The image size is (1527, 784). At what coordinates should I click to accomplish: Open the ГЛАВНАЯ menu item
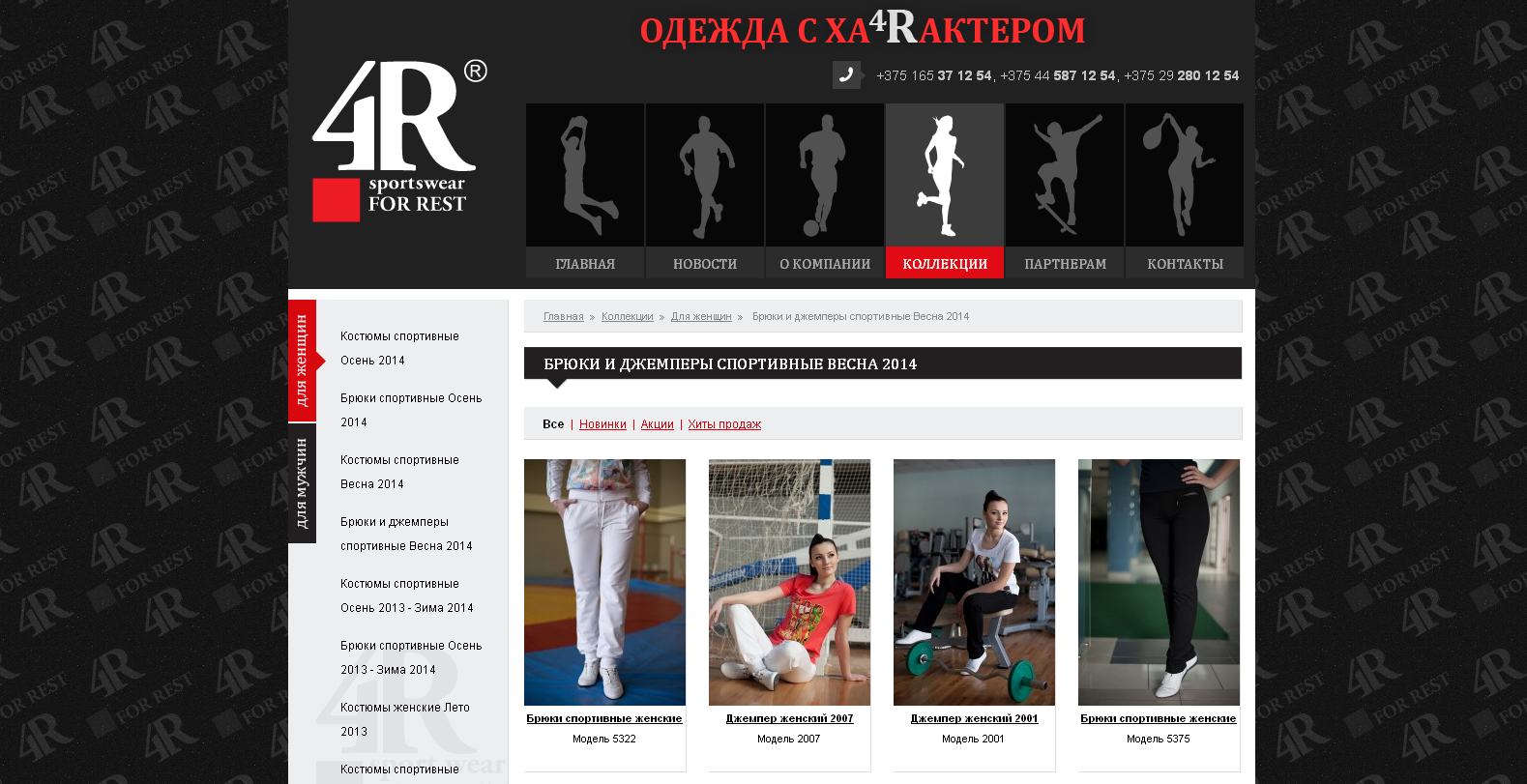tap(585, 264)
